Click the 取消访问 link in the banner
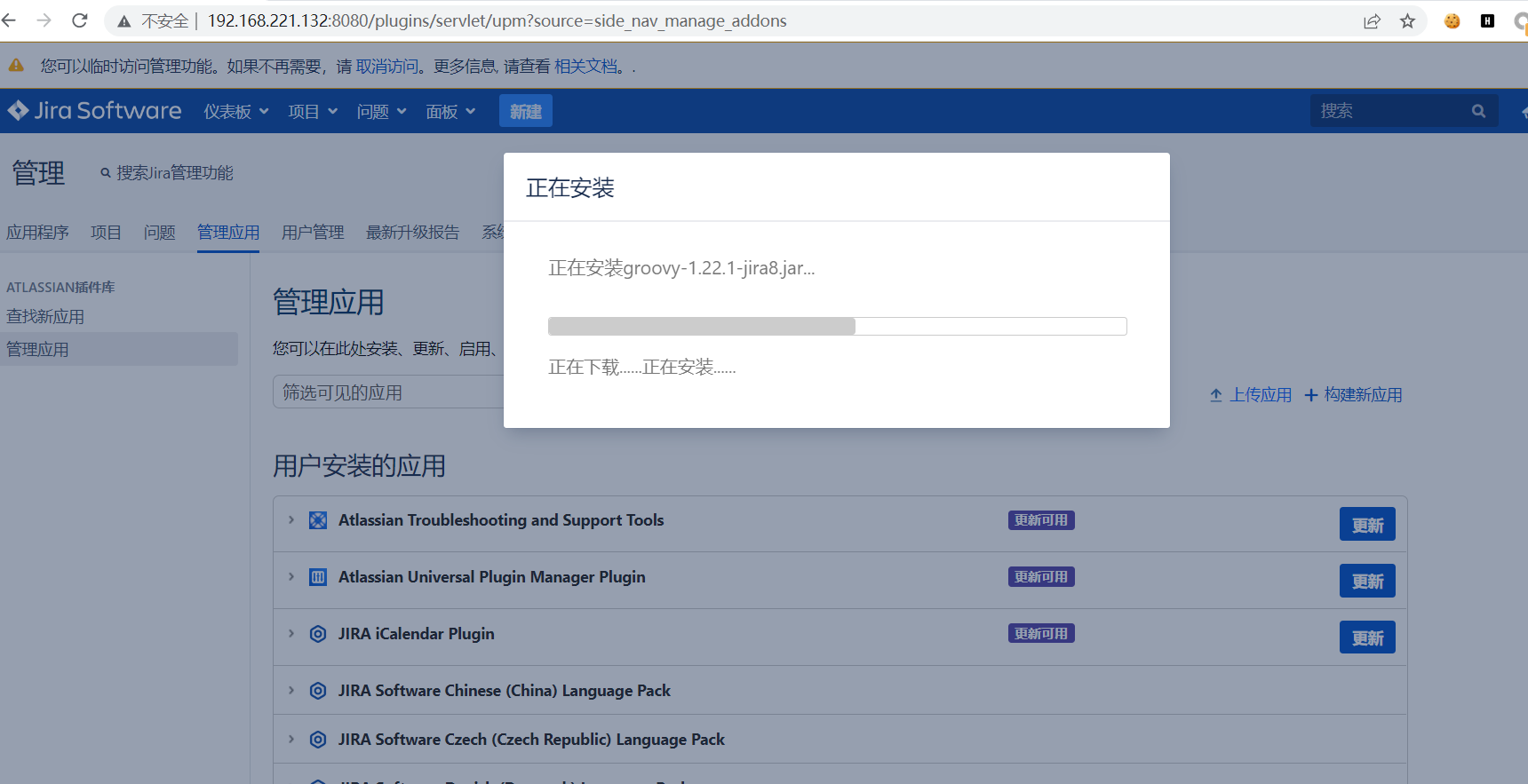Image resolution: width=1528 pixels, height=784 pixels. coord(386,67)
